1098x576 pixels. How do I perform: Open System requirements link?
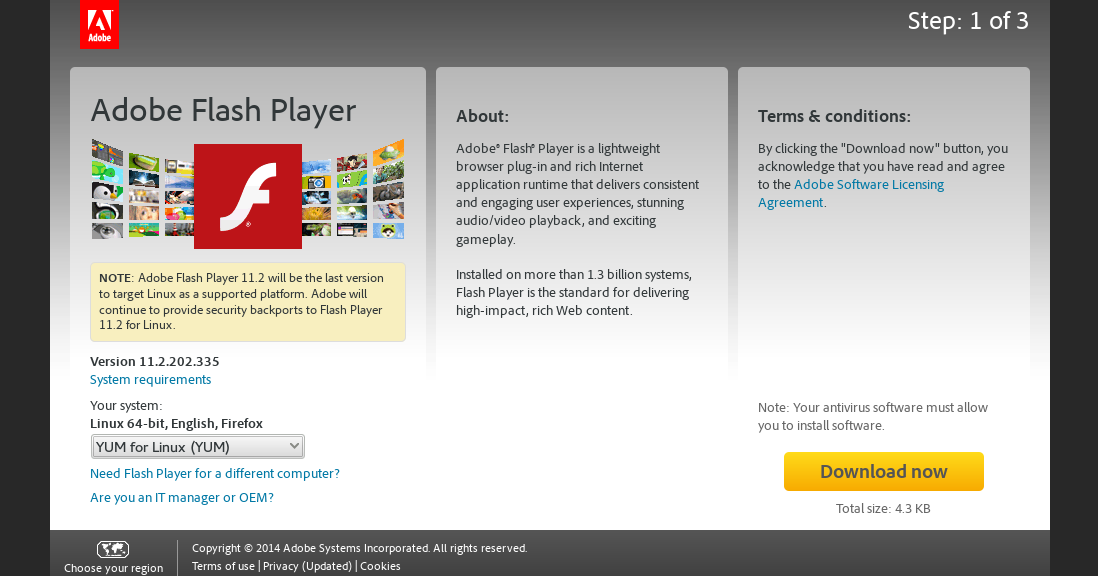coord(151,379)
